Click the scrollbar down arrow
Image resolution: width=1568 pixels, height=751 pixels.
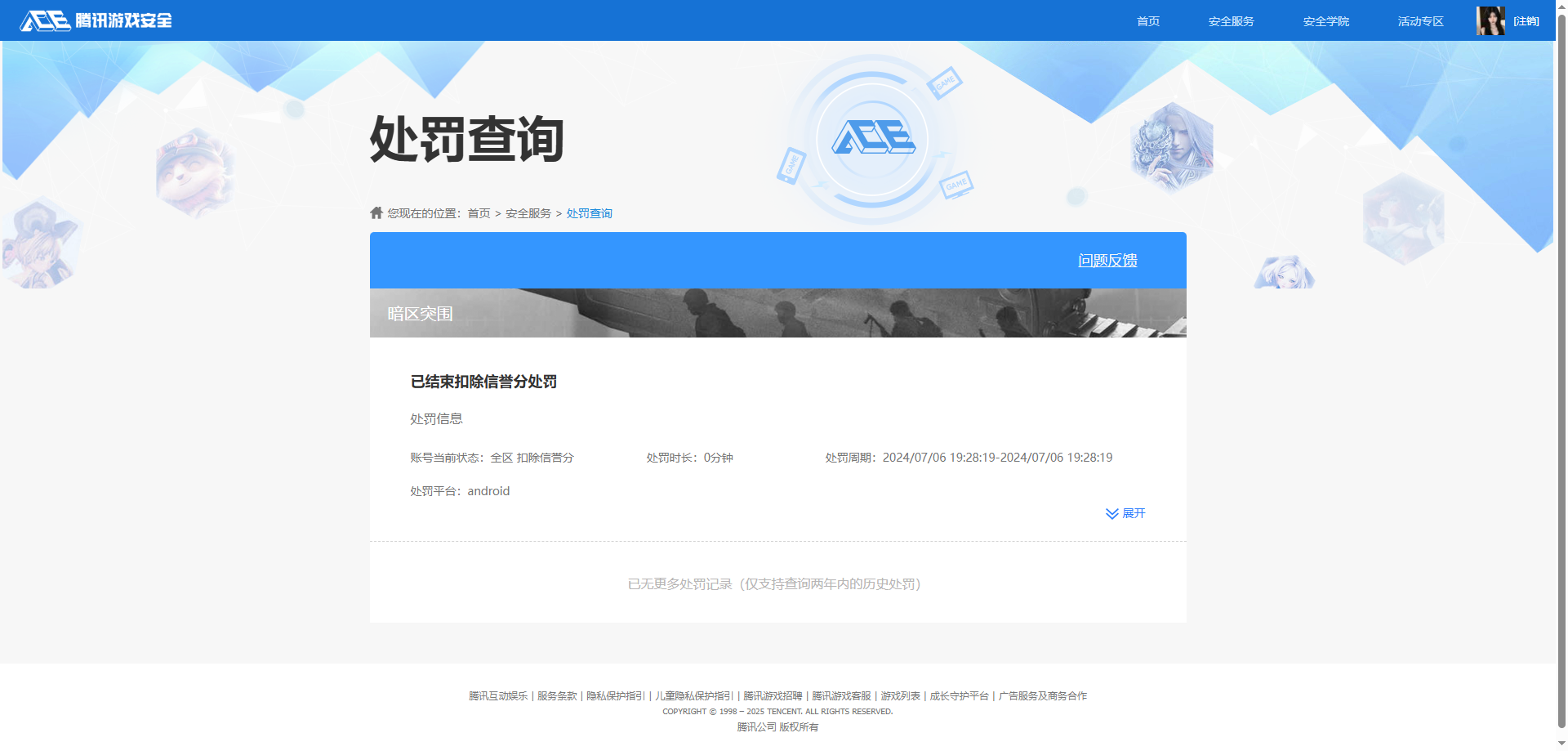pos(1560,744)
